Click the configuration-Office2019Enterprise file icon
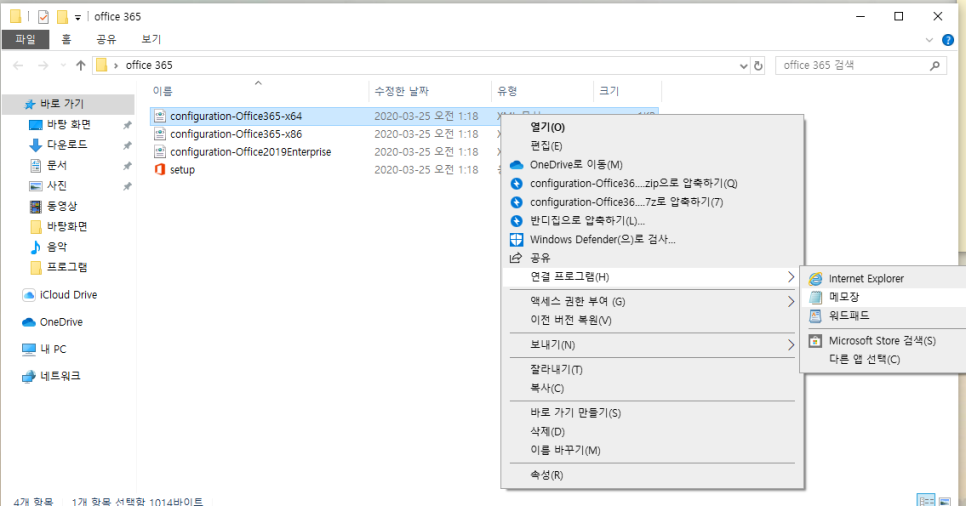This screenshot has width=966, height=506. (160, 152)
